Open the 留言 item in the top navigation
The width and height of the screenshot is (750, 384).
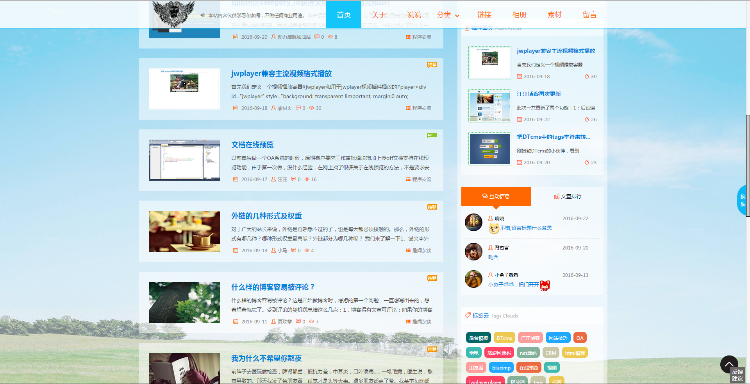coord(589,15)
